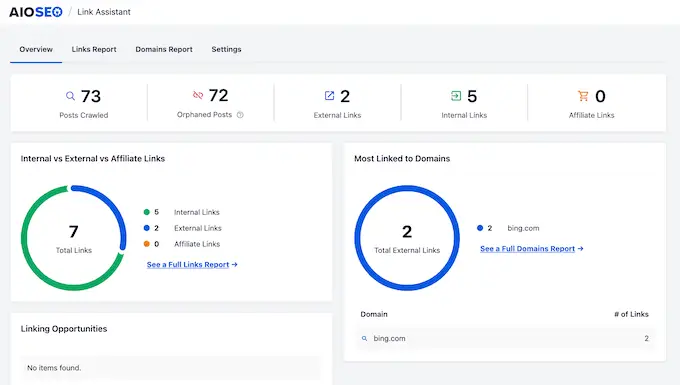Viewport: 680px width, 385px height.
Task: Switch to the Overview tab
Action: [36, 49]
